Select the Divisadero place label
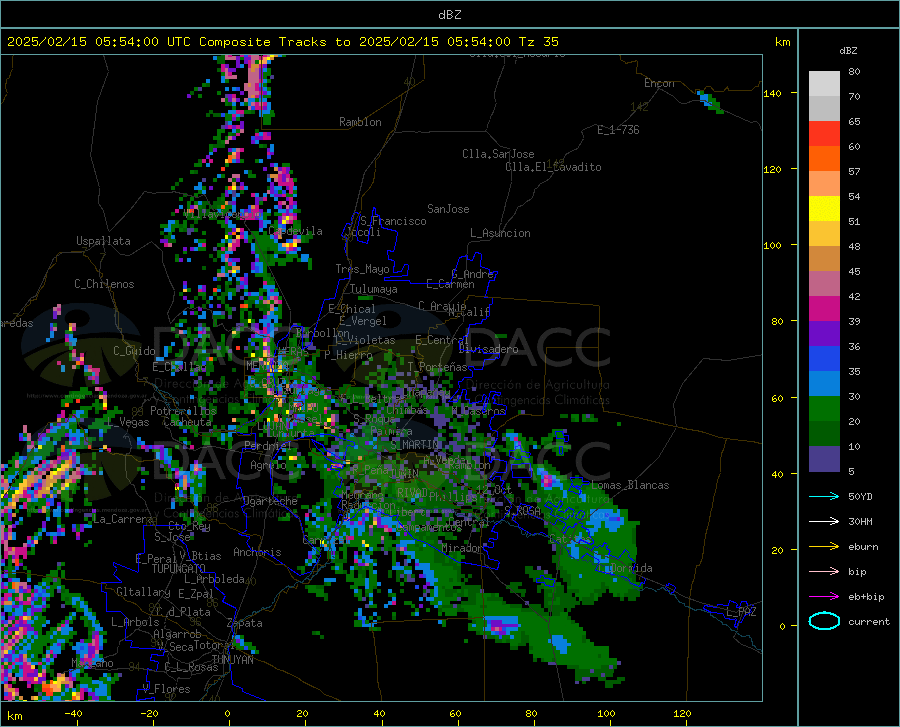The height and width of the screenshot is (727, 900). [488, 349]
